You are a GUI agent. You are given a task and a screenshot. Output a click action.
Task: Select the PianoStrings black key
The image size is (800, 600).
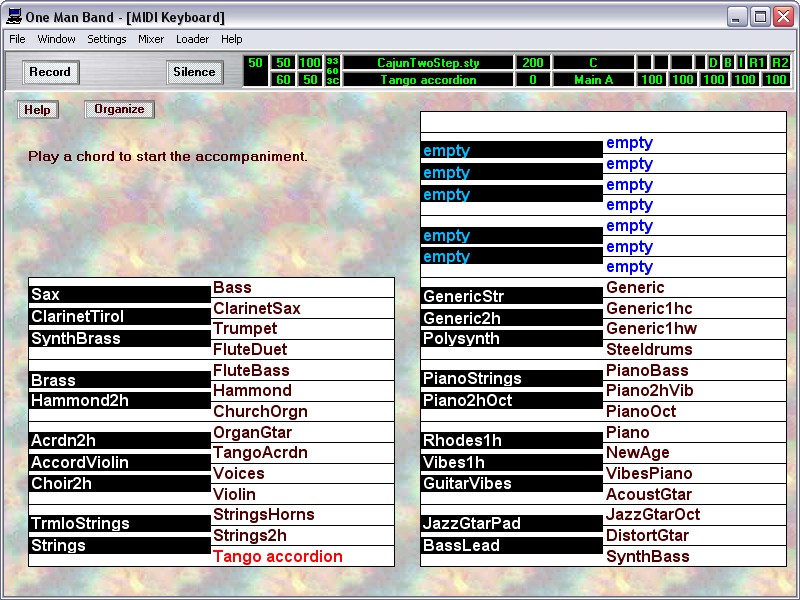pos(512,379)
